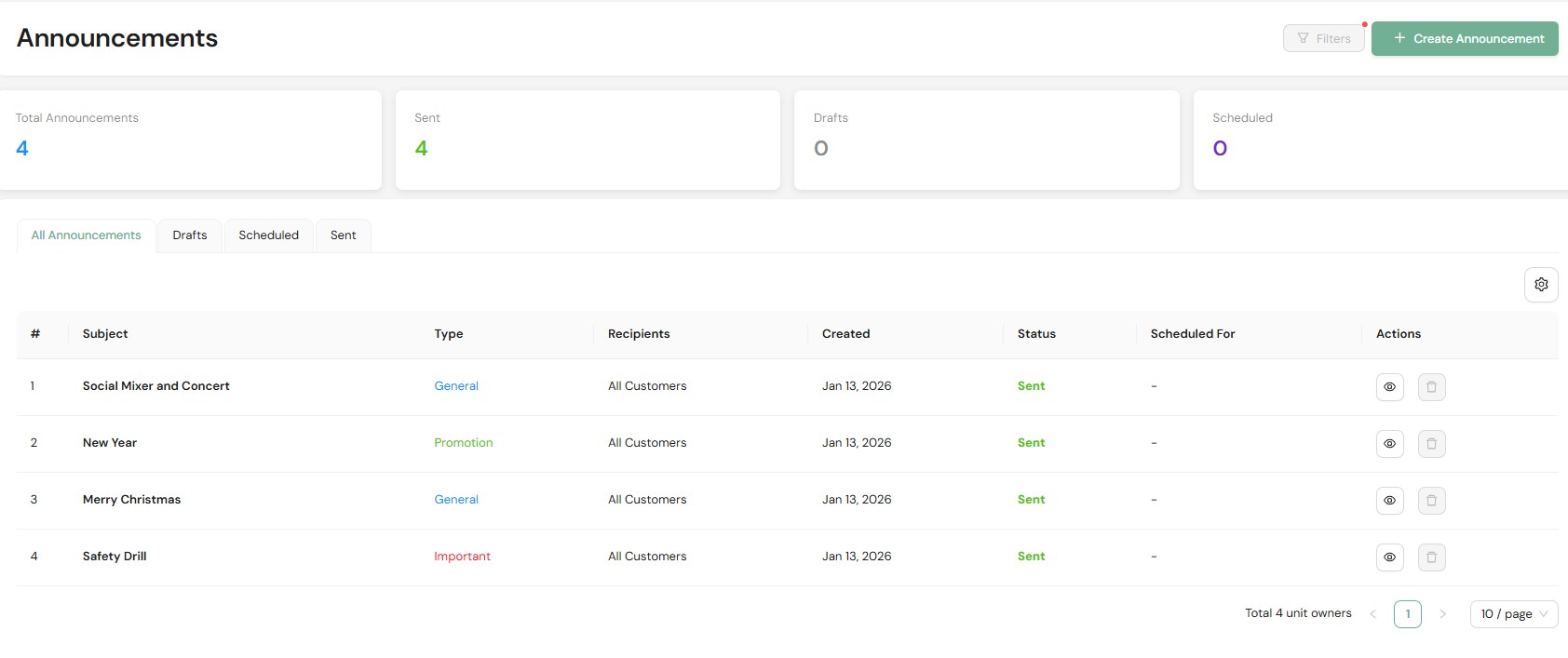This screenshot has height=658, width=1568.
Task: Switch to the Scheduled tab
Action: [x=268, y=235]
